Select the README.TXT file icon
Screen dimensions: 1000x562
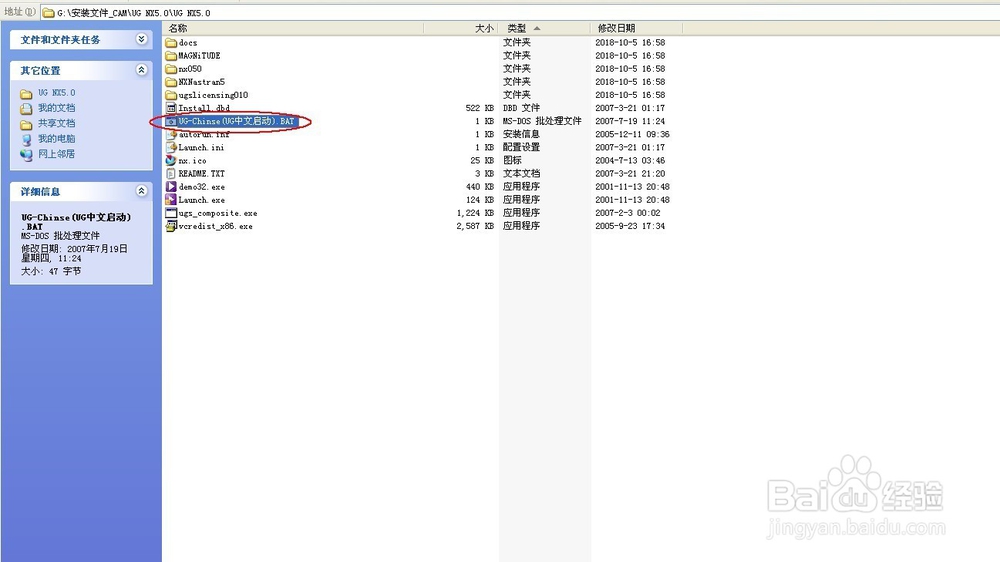(x=171, y=174)
